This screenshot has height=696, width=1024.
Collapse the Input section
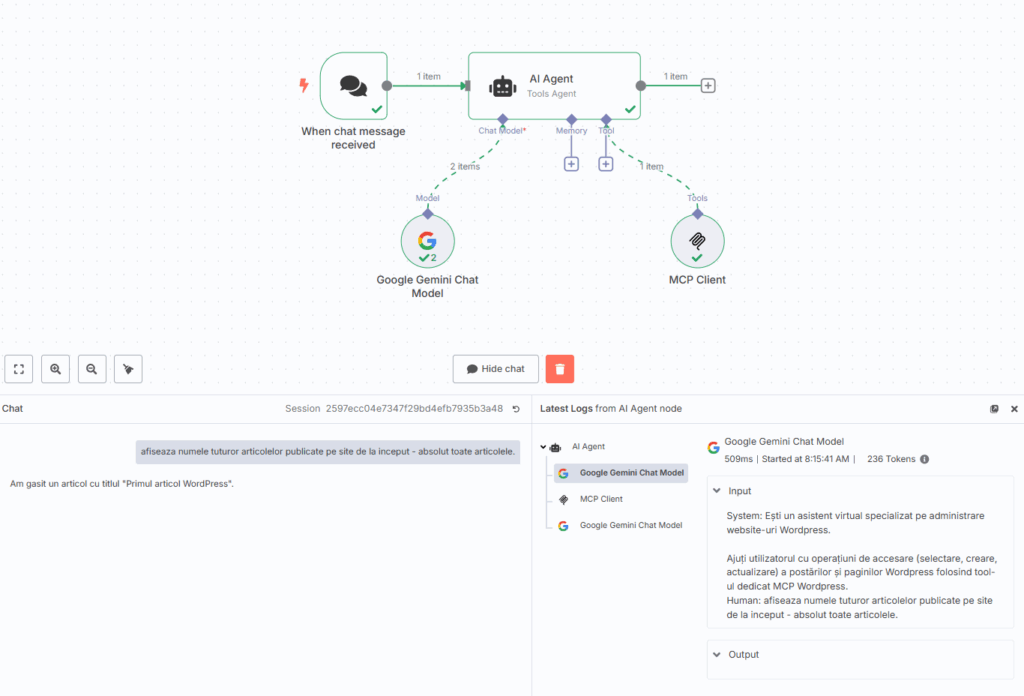point(717,490)
